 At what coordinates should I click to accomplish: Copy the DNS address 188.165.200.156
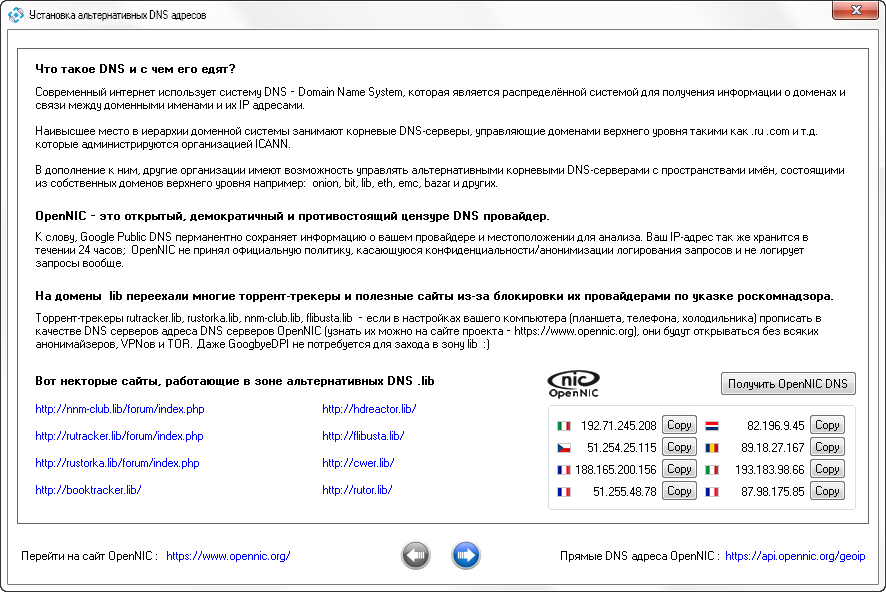(679, 469)
